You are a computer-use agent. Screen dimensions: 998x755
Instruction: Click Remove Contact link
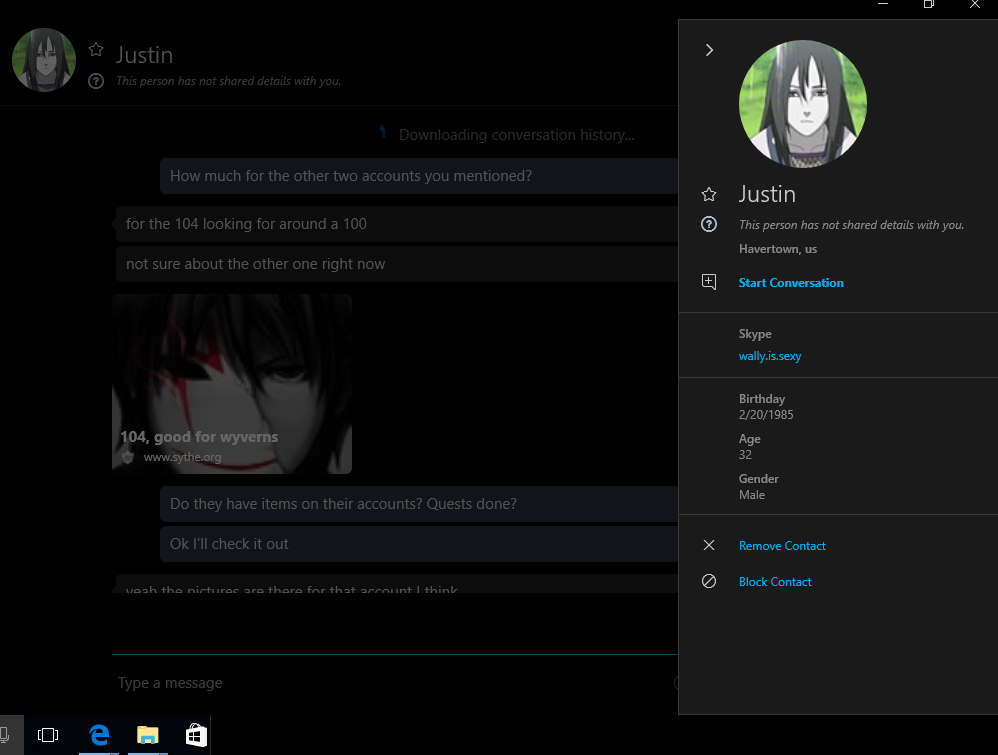pyautogui.click(x=782, y=546)
